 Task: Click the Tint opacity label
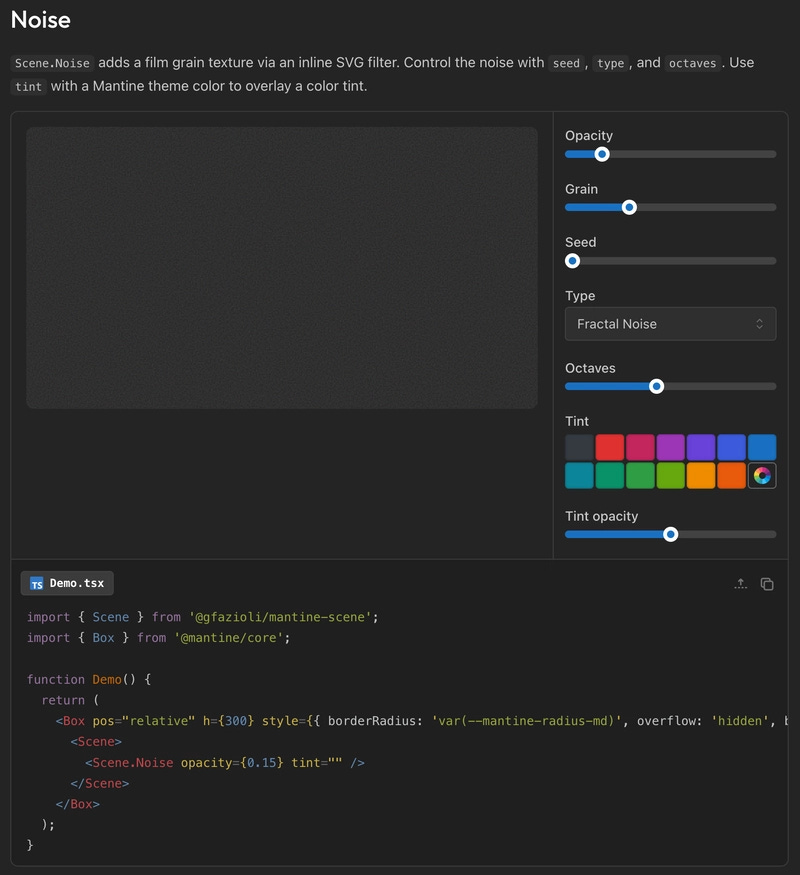point(601,516)
